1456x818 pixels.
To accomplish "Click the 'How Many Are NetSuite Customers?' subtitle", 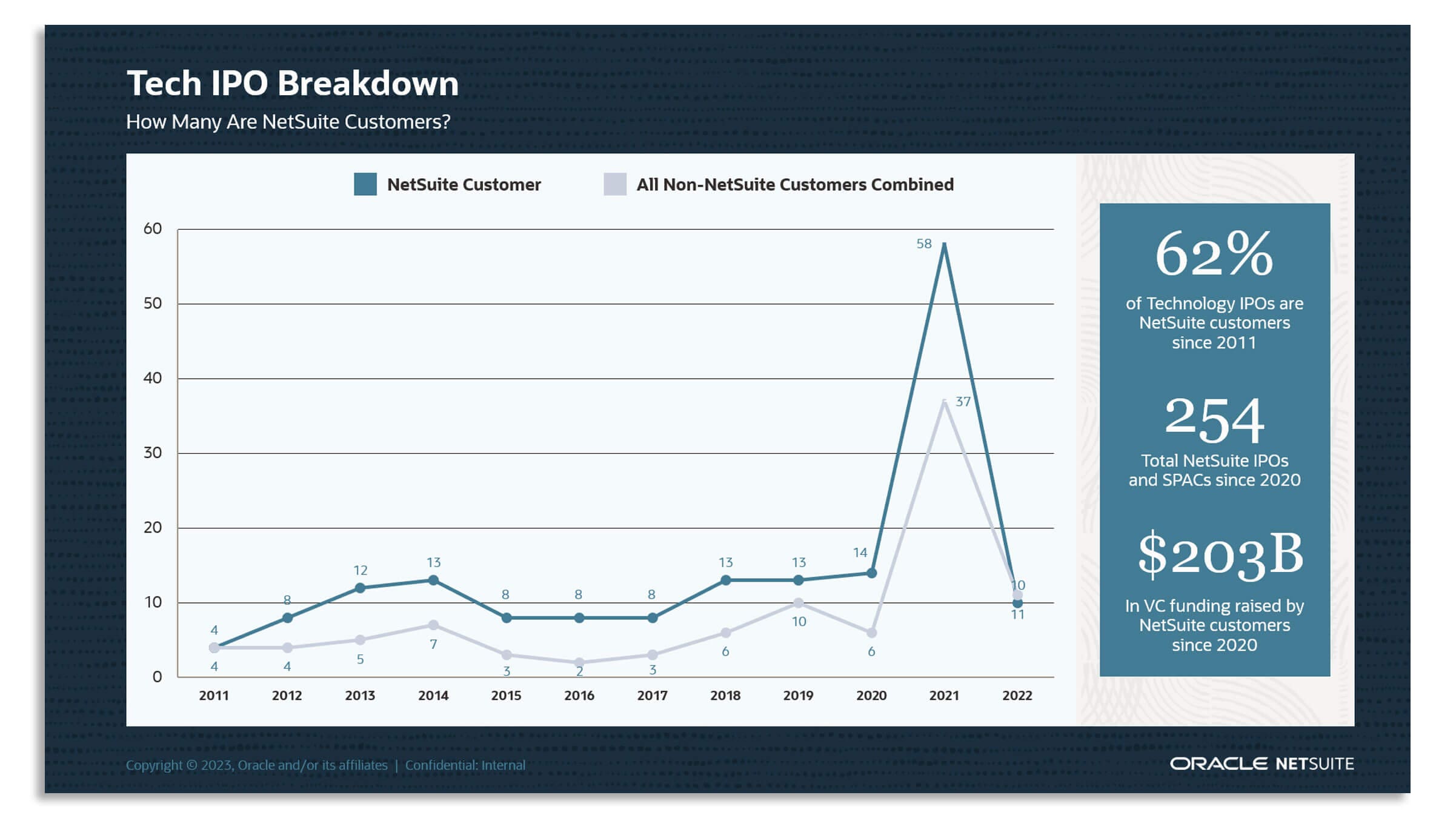I will (x=288, y=122).
